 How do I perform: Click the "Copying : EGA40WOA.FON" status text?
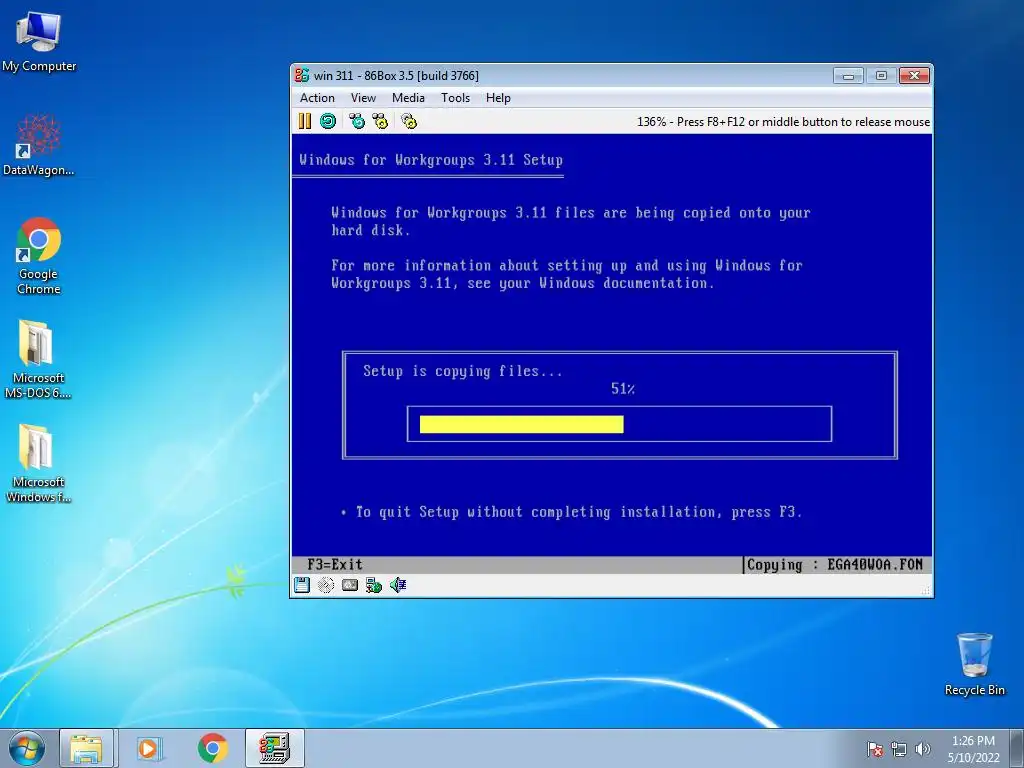(835, 565)
